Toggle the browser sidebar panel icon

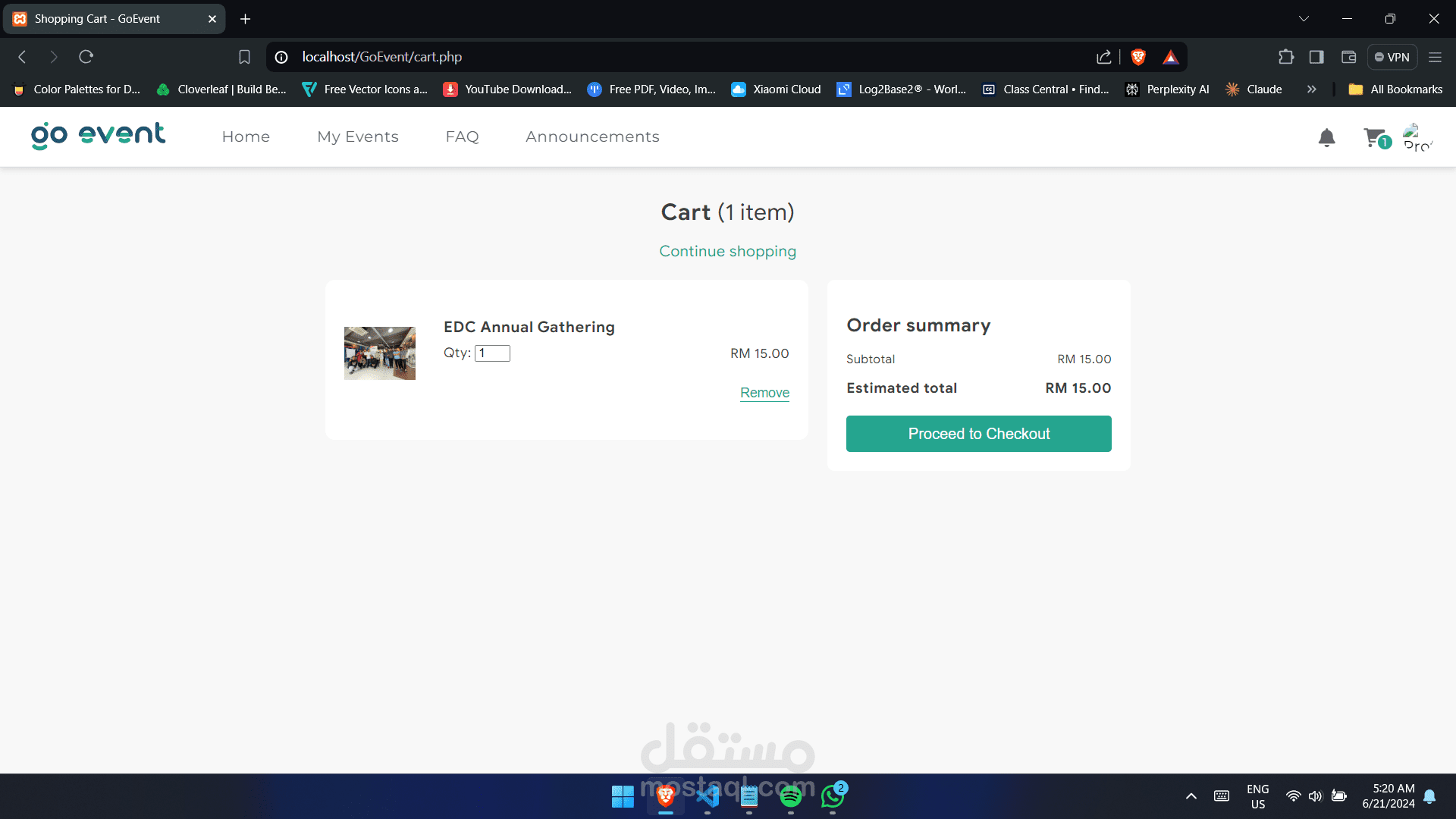tap(1316, 57)
